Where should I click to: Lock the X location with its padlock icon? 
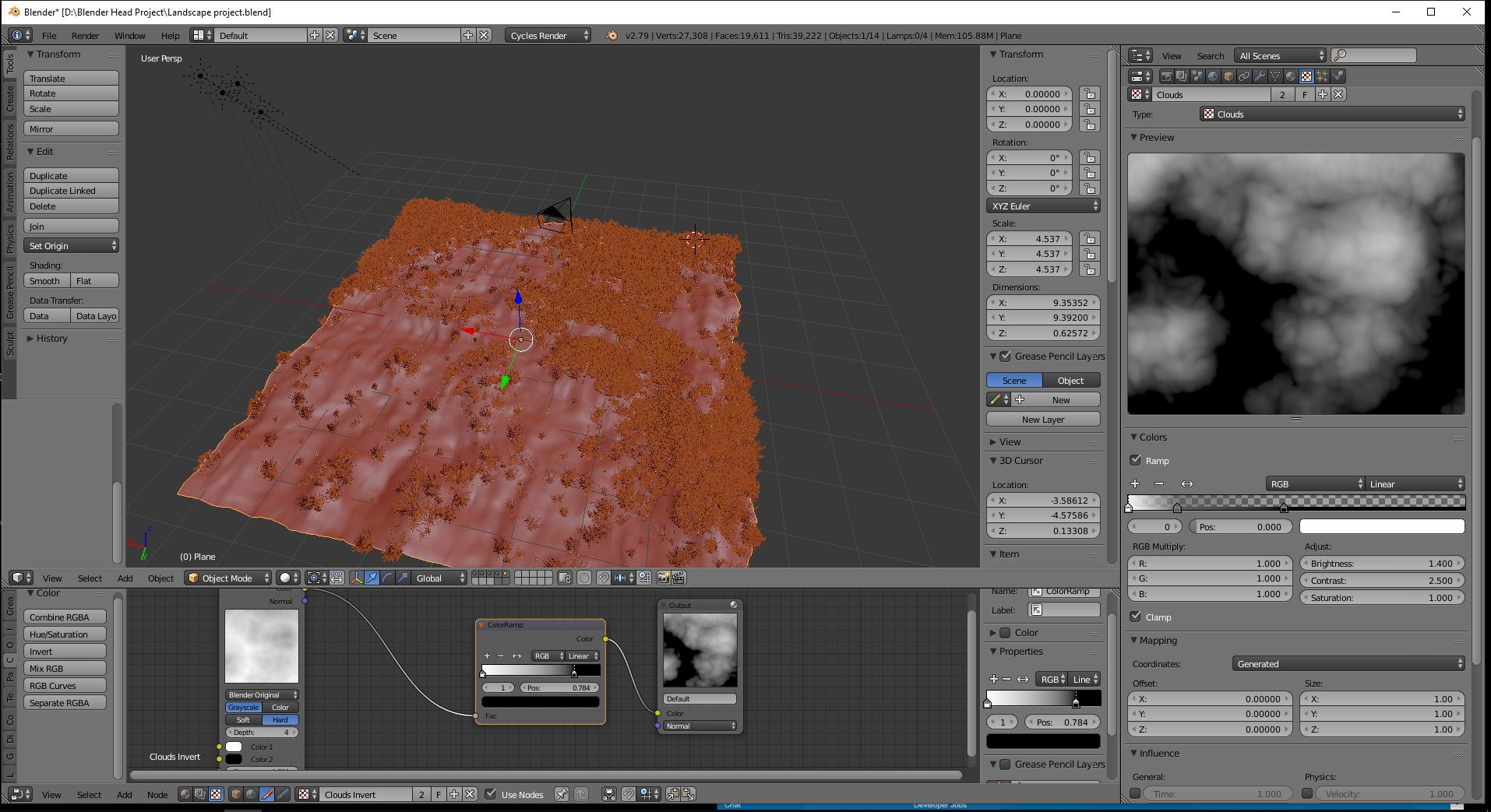[1089, 93]
